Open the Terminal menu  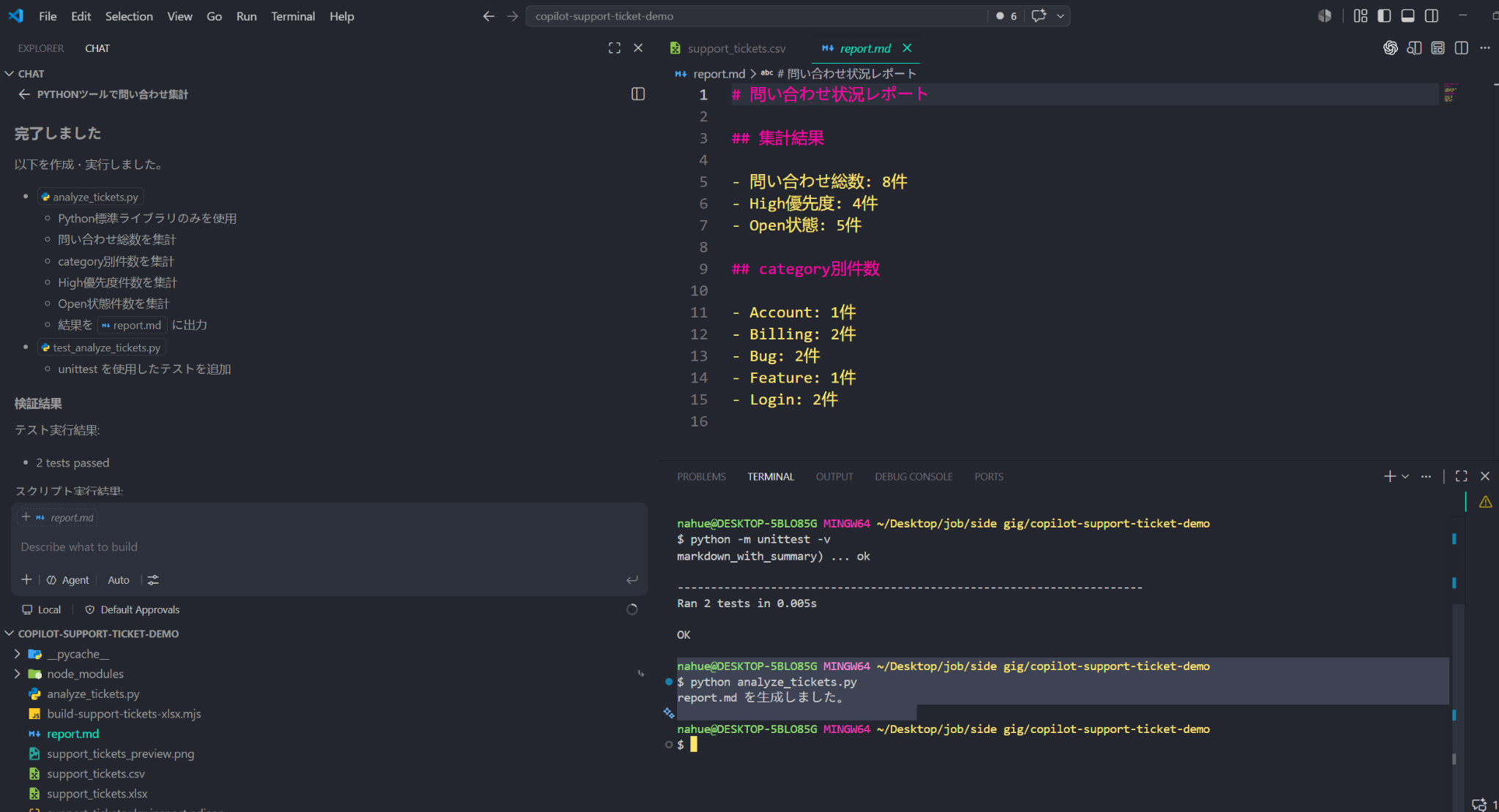tap(293, 15)
